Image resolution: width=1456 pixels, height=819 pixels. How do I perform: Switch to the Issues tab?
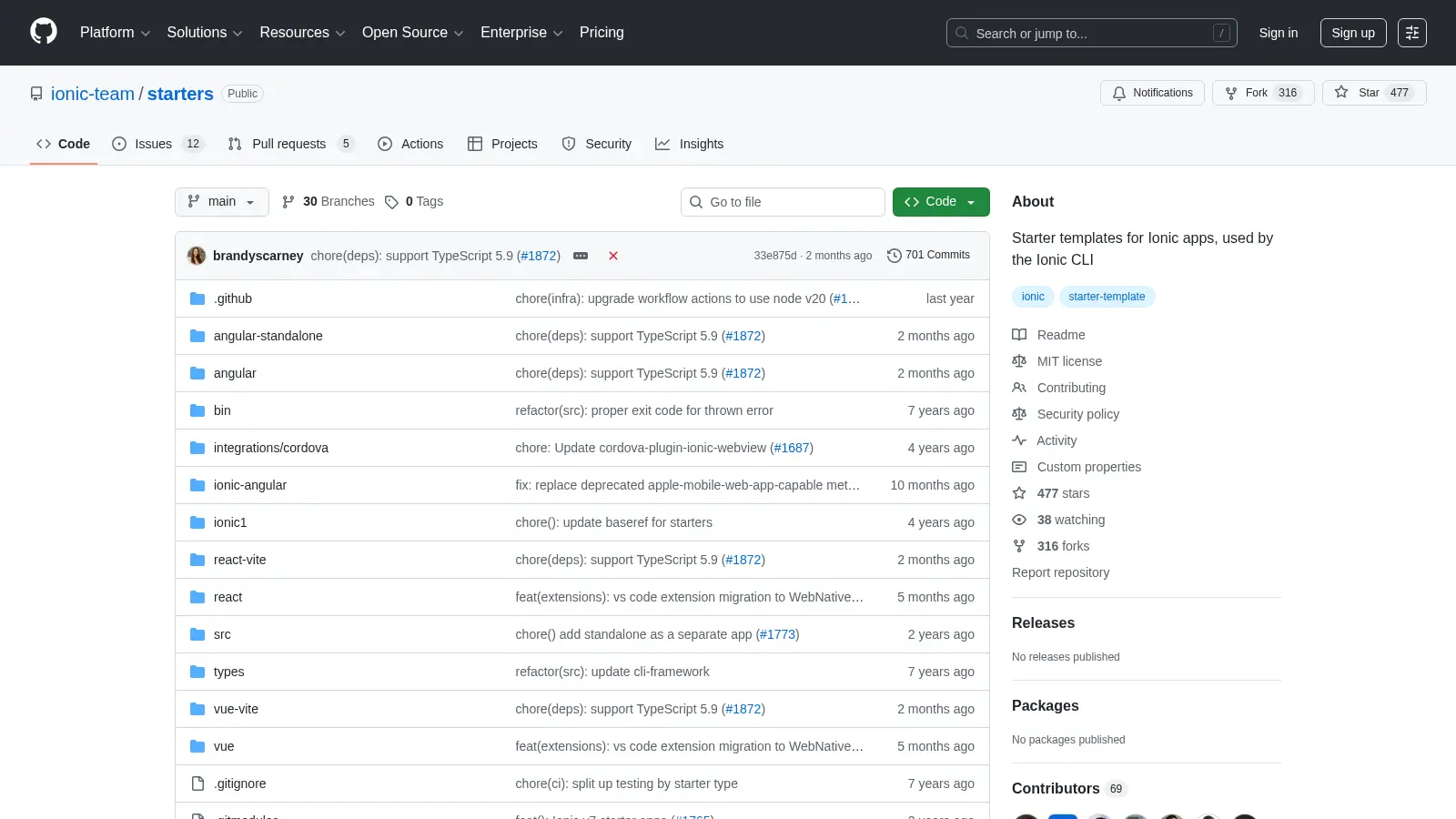[157, 144]
